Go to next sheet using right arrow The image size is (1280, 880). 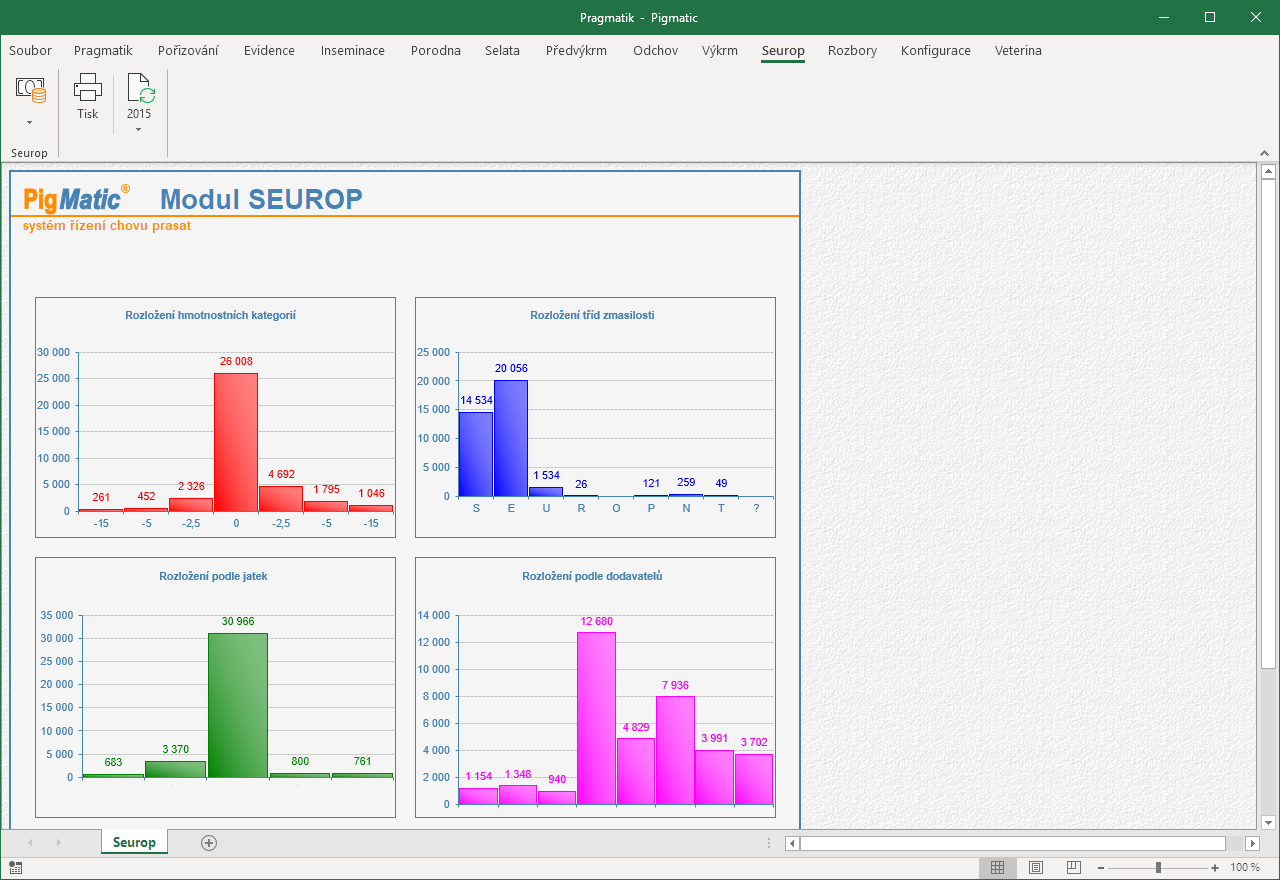(58, 843)
